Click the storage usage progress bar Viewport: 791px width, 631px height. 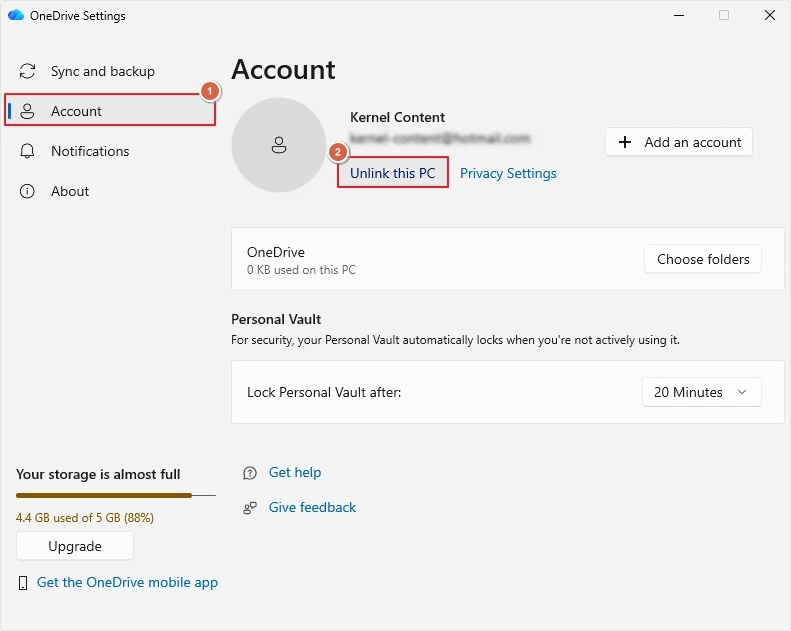116,495
